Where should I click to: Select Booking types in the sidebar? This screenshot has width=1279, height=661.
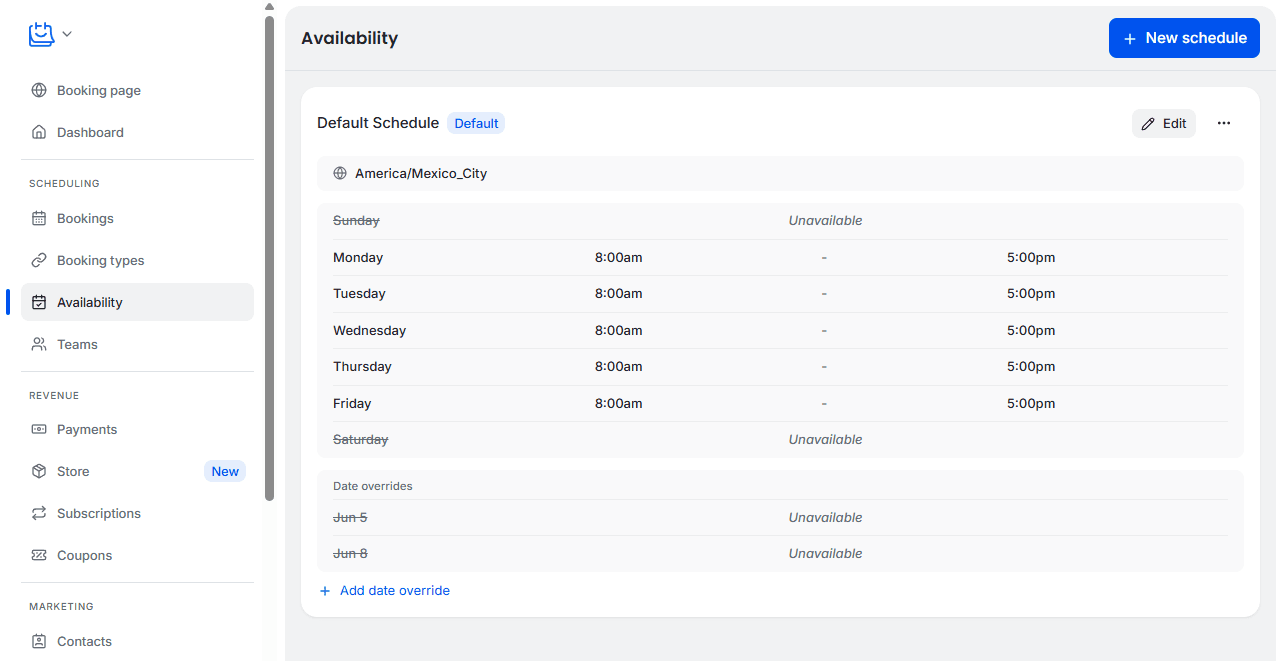(x=137, y=260)
